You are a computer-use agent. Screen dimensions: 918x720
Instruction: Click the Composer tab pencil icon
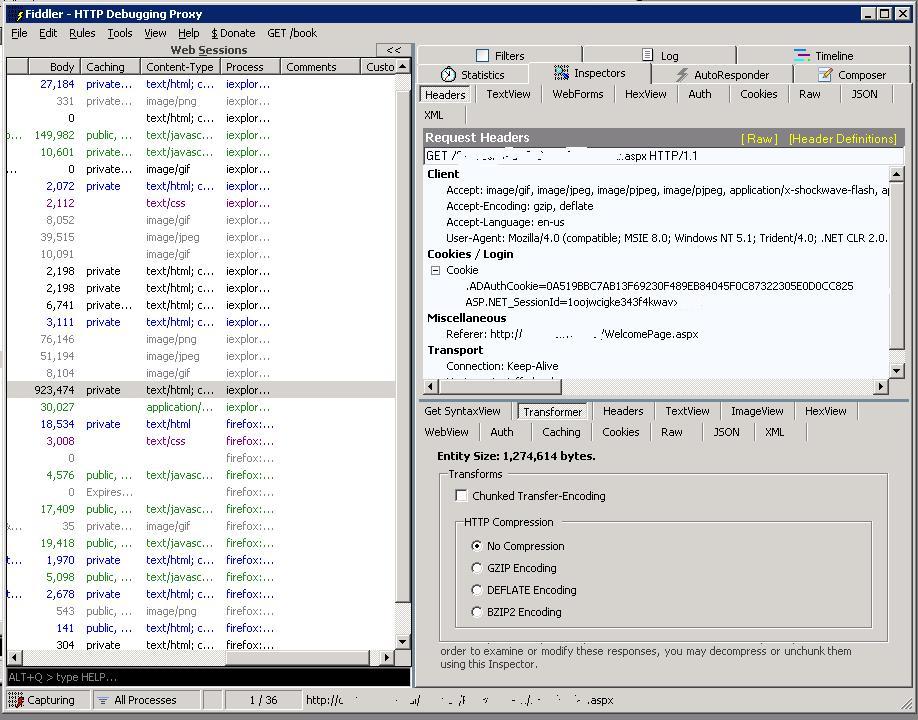tap(825, 75)
